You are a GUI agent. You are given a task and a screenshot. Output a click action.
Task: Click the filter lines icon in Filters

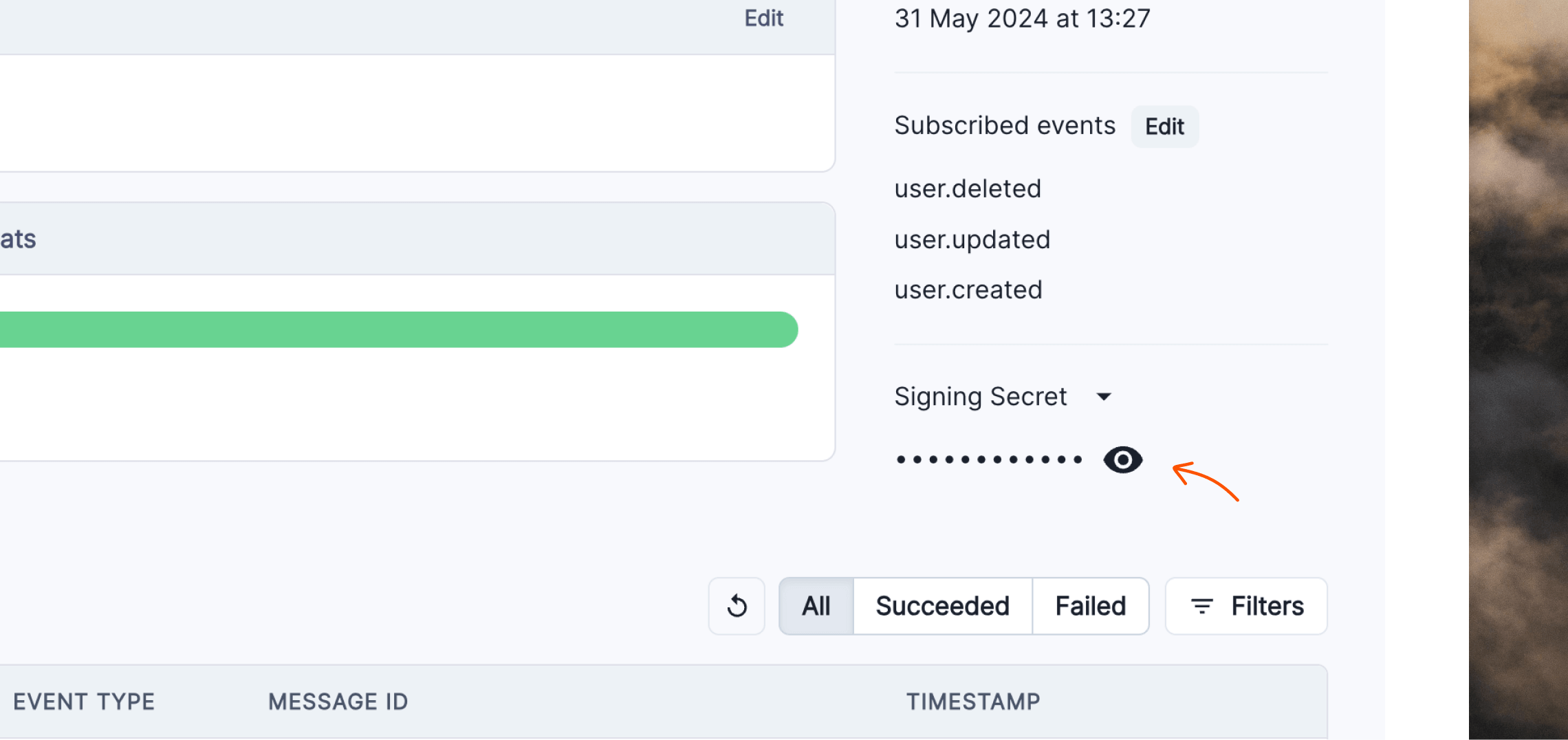(x=1201, y=607)
